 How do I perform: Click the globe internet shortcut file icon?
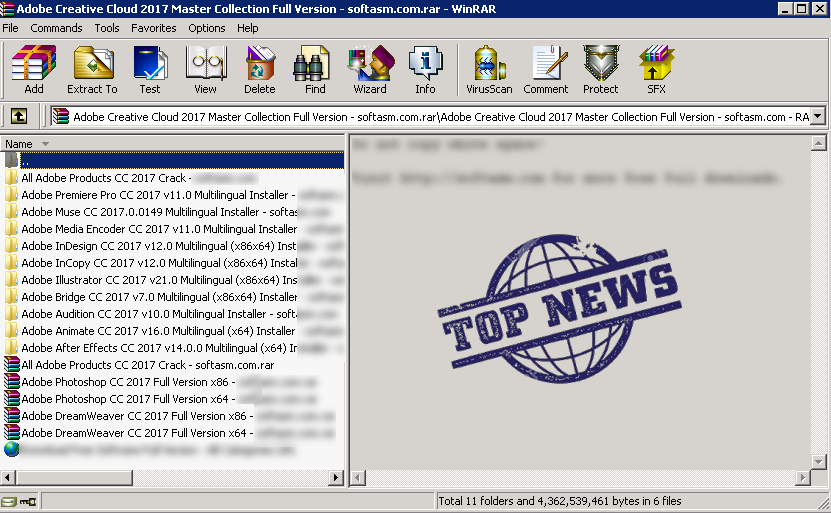click(11, 449)
